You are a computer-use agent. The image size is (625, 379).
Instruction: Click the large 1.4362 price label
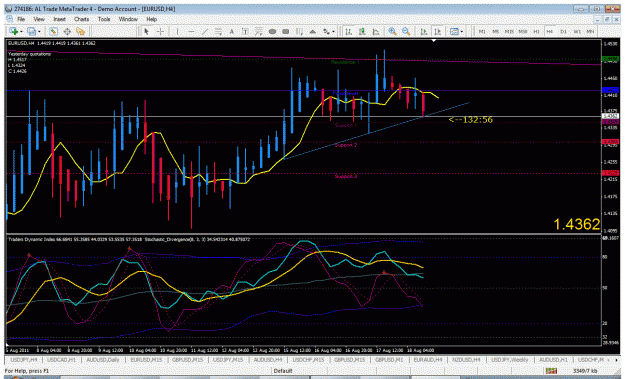coord(577,224)
